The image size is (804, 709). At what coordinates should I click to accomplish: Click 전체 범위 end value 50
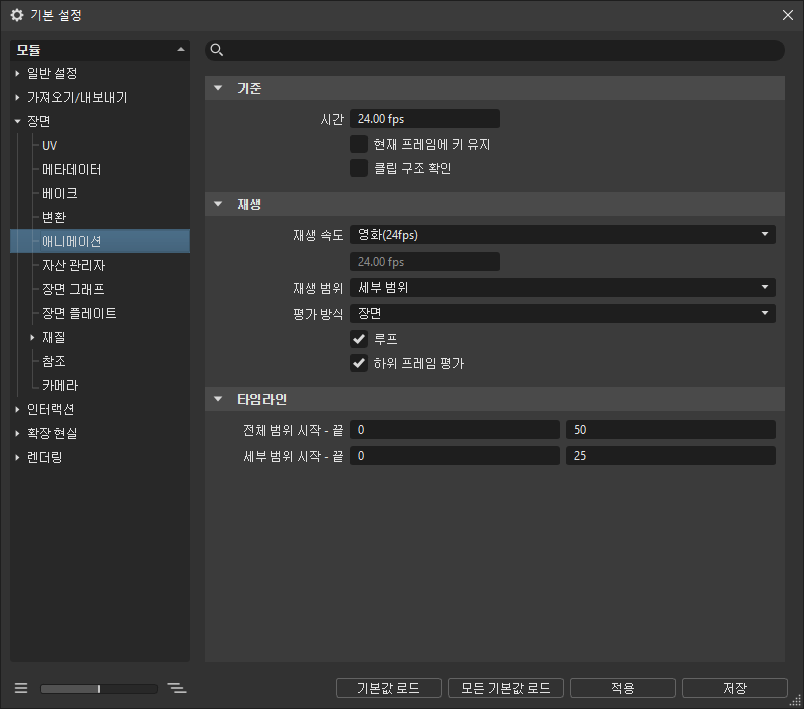(x=671, y=430)
